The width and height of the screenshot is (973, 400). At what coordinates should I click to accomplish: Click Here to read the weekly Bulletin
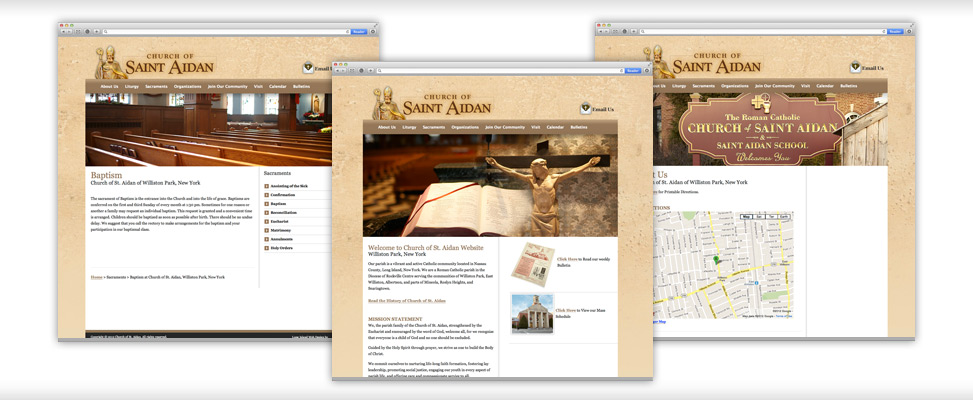(567, 259)
